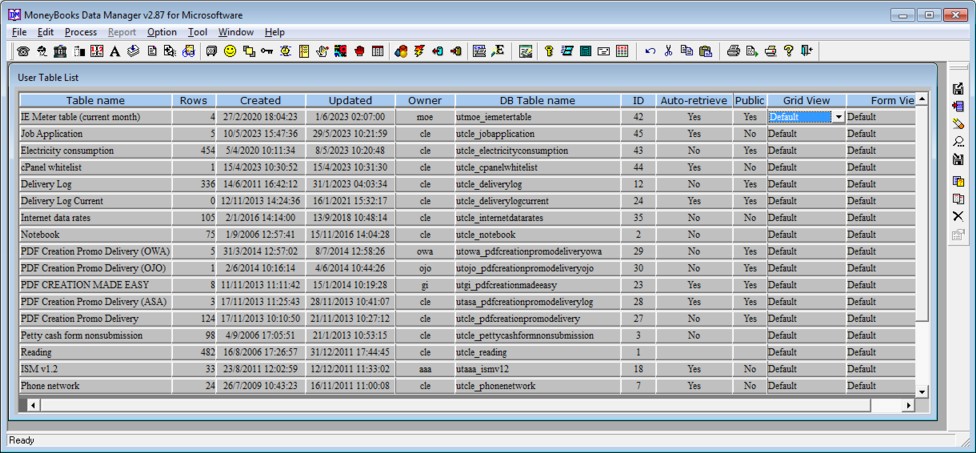Click the yellow smiley face toolbar icon
The width and height of the screenshot is (976, 453).
(x=230, y=51)
